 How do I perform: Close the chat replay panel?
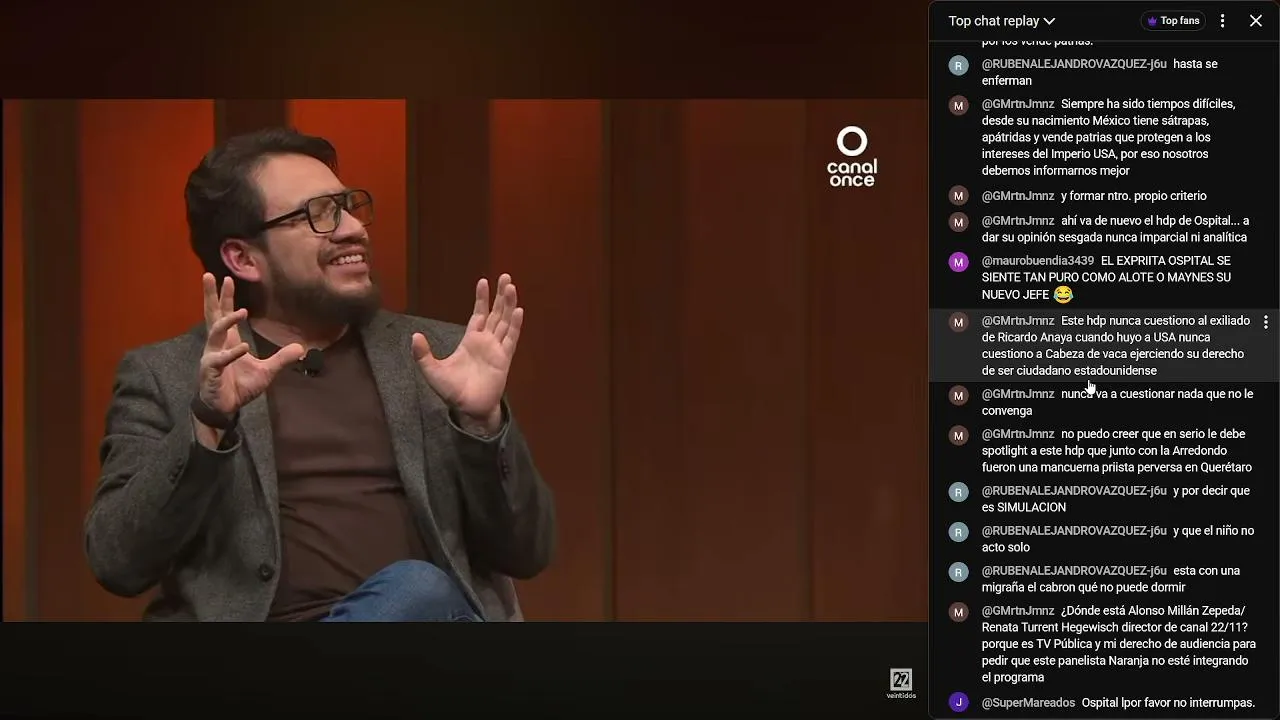1256,21
